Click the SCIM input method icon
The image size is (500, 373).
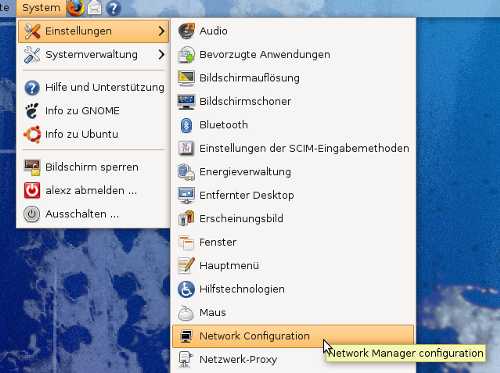click(x=186, y=148)
